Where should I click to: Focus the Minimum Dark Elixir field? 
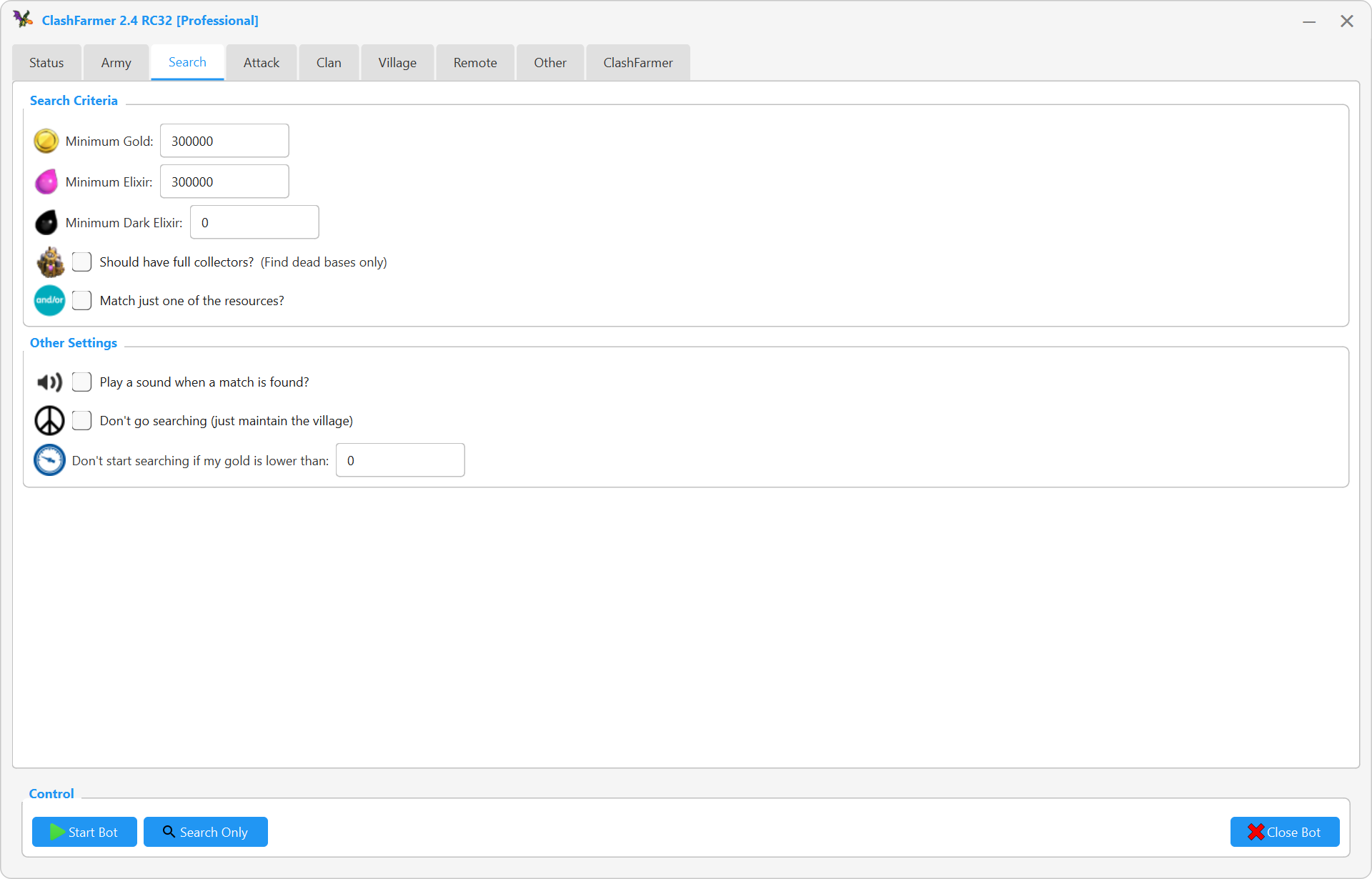pos(254,222)
